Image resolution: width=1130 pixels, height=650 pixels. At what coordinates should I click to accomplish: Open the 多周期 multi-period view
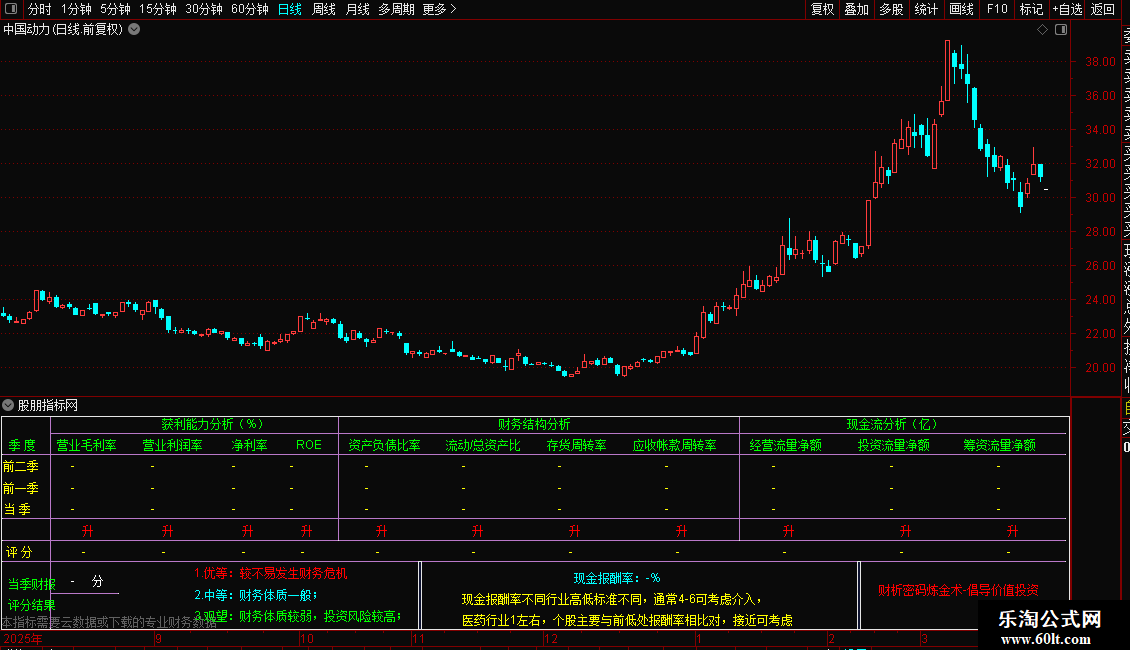pyautogui.click(x=396, y=9)
